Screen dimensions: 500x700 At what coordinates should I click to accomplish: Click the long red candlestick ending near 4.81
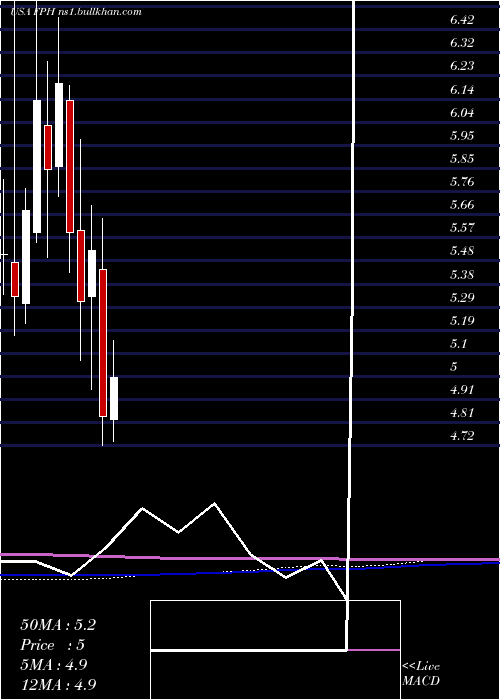point(103,343)
